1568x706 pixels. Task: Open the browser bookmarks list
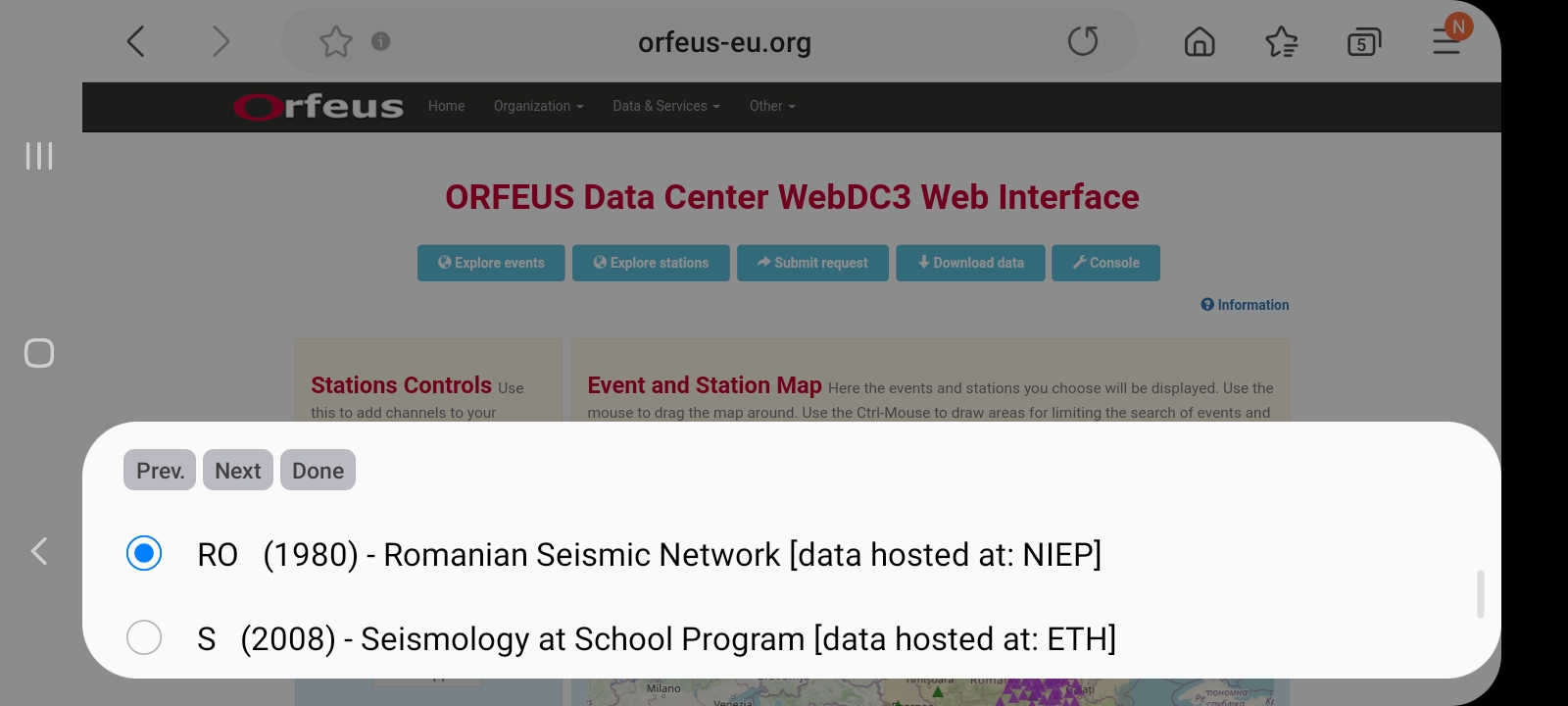[1280, 41]
